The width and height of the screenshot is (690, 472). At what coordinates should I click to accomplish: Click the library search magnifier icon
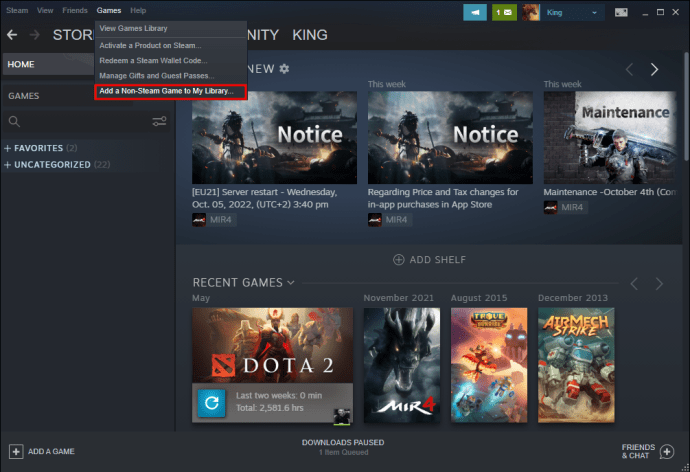[x=14, y=121]
